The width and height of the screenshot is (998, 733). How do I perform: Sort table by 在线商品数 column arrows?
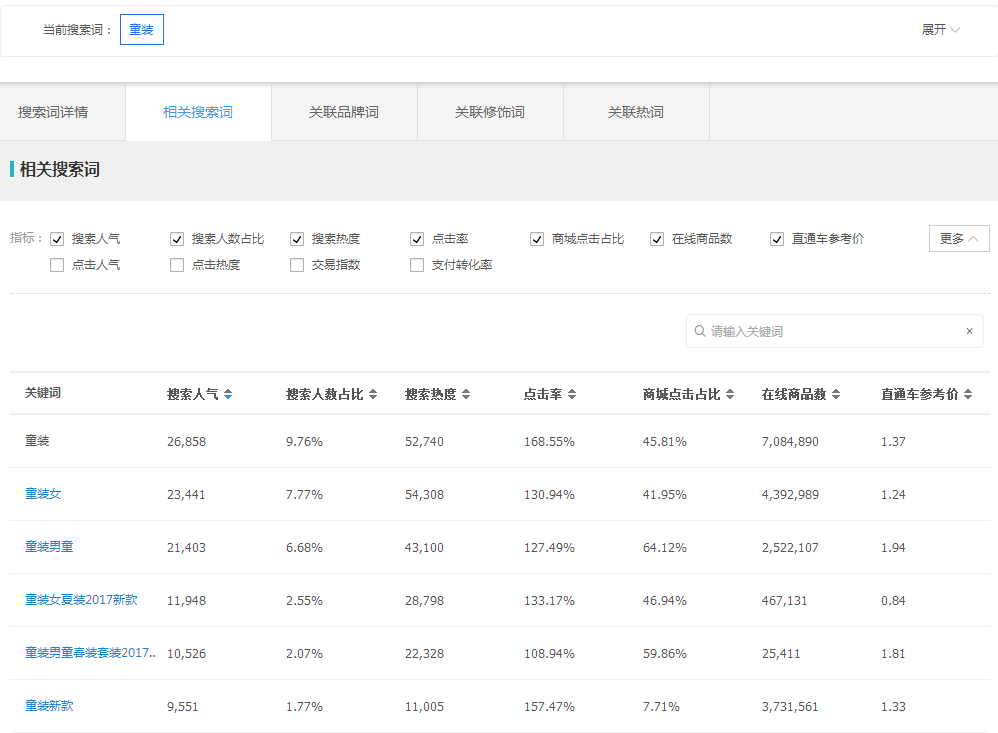pyautogui.click(x=836, y=394)
